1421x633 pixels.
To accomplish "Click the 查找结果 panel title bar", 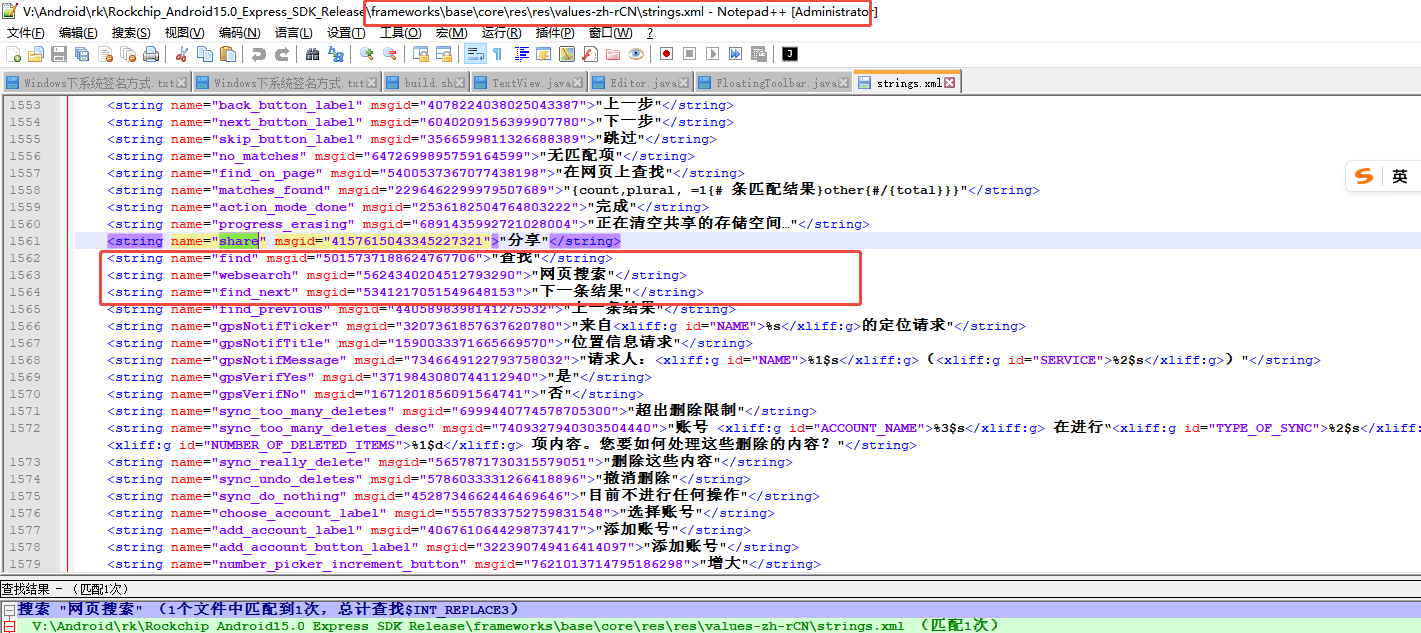I will [710, 590].
